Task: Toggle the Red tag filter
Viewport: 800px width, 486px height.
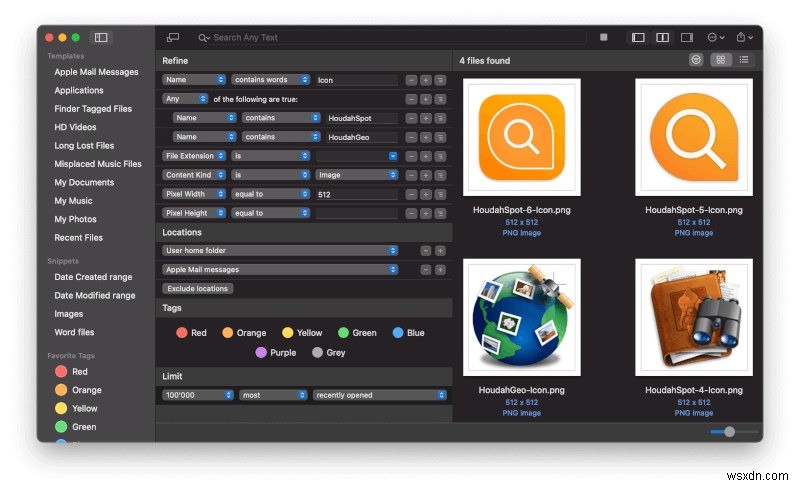Action: (191, 333)
